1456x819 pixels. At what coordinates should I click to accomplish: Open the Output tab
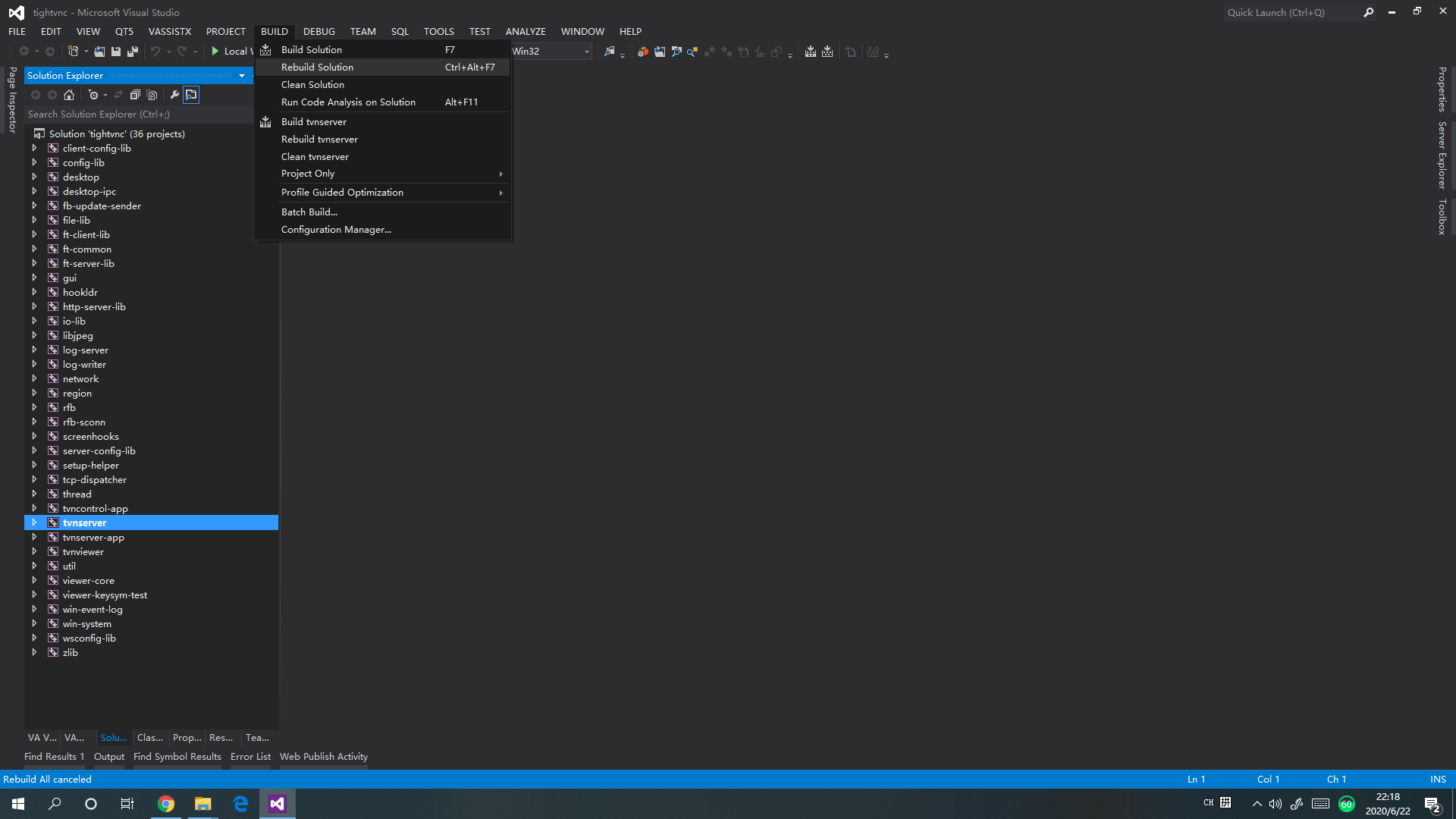108,757
